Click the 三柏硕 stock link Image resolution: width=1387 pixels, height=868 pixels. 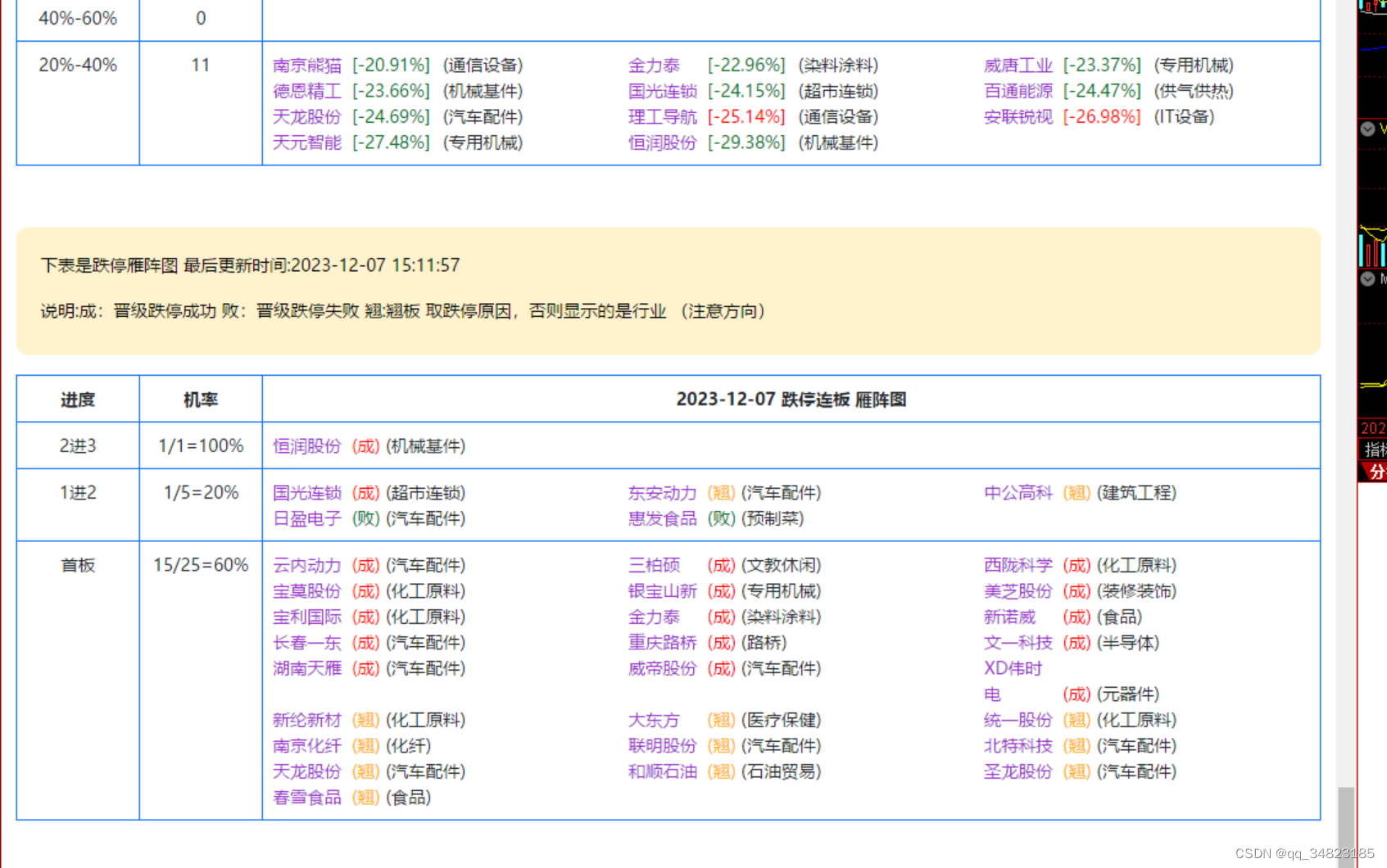[x=654, y=566]
